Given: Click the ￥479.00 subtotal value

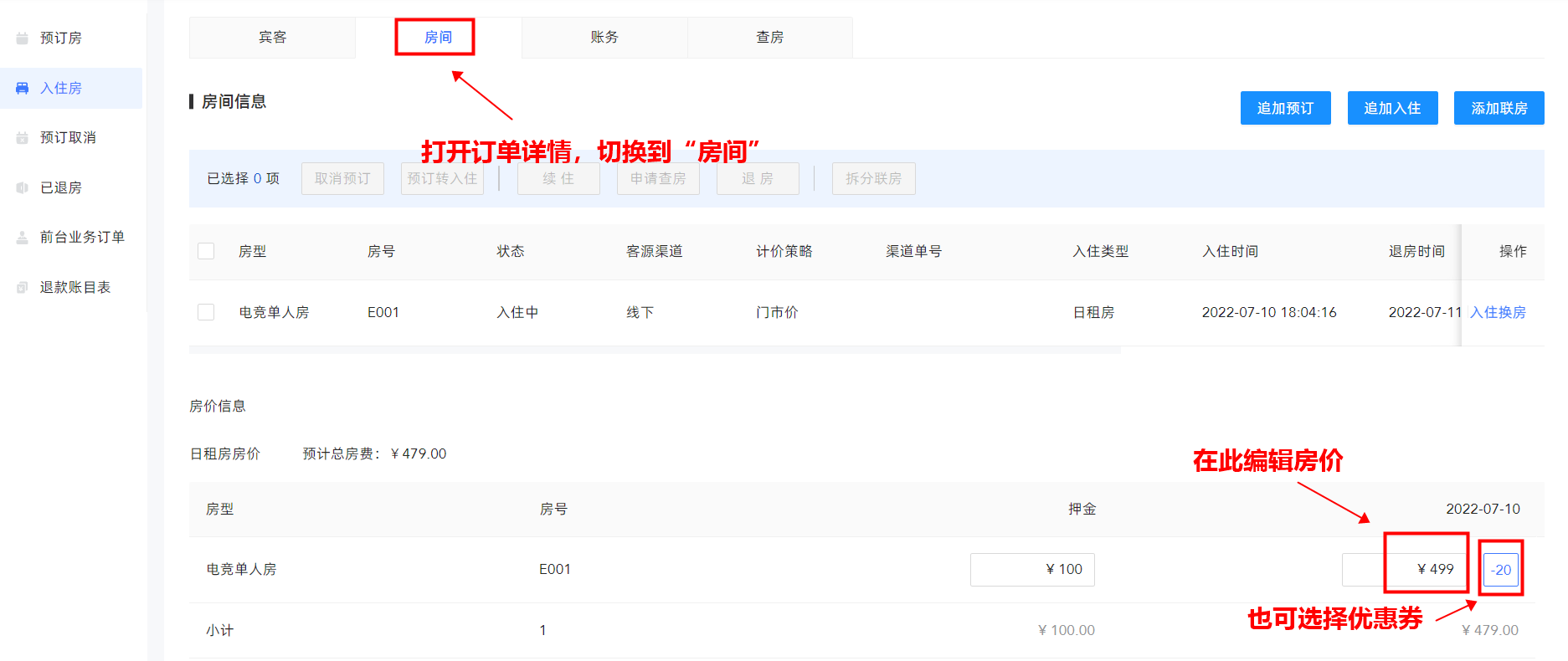Looking at the screenshot, I should click(x=1490, y=630).
